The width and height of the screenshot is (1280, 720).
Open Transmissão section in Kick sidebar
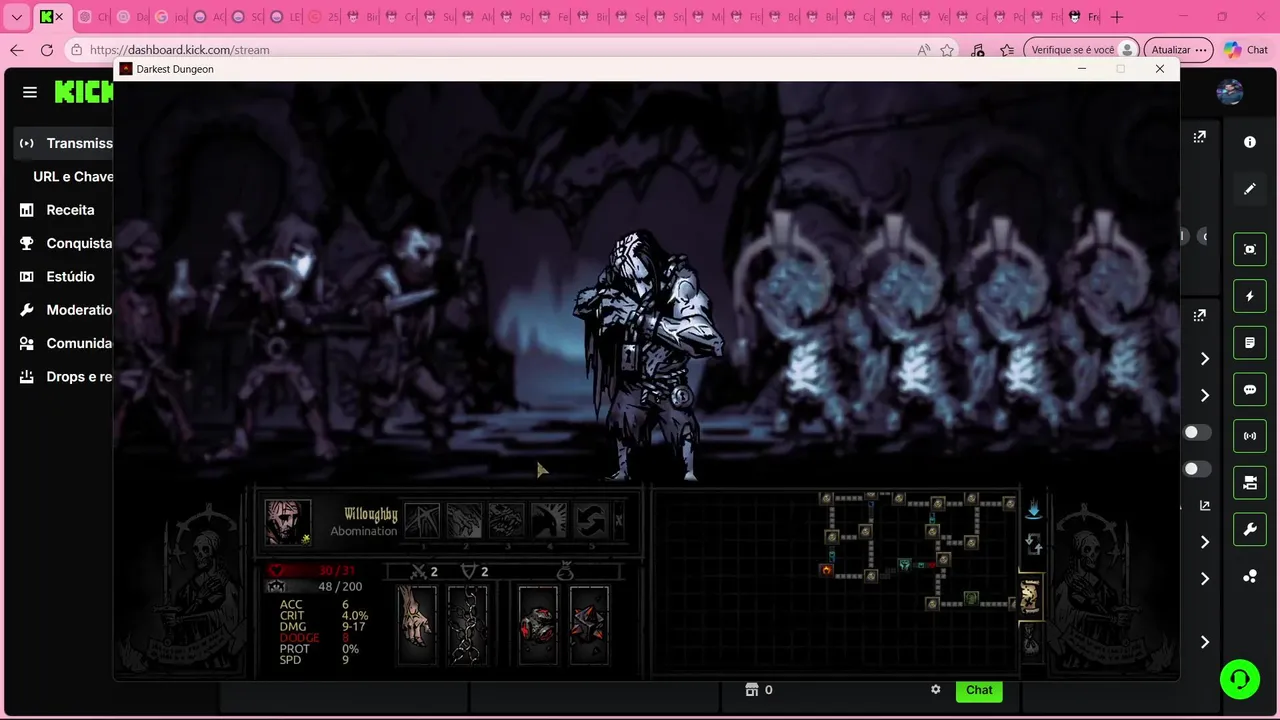point(64,143)
